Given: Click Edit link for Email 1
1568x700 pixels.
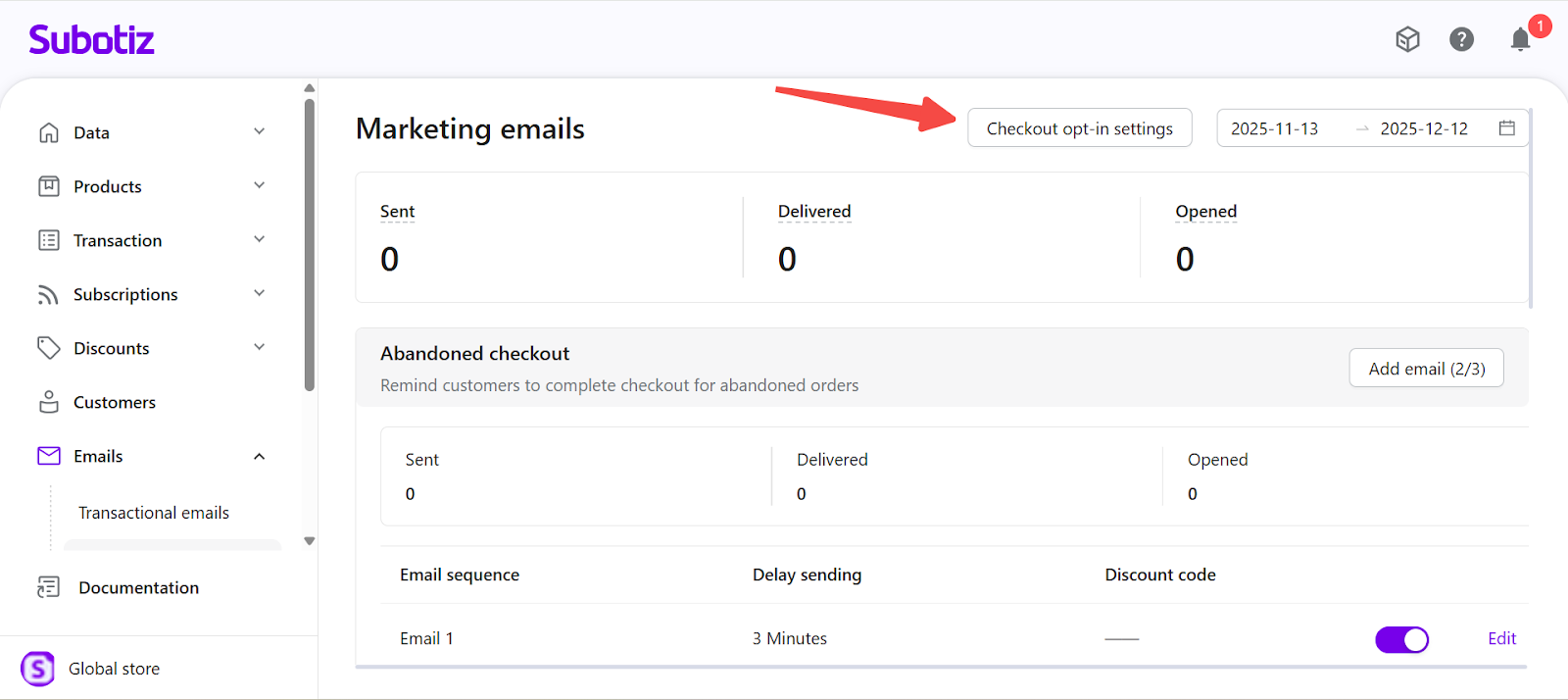Looking at the screenshot, I should (x=1501, y=638).
